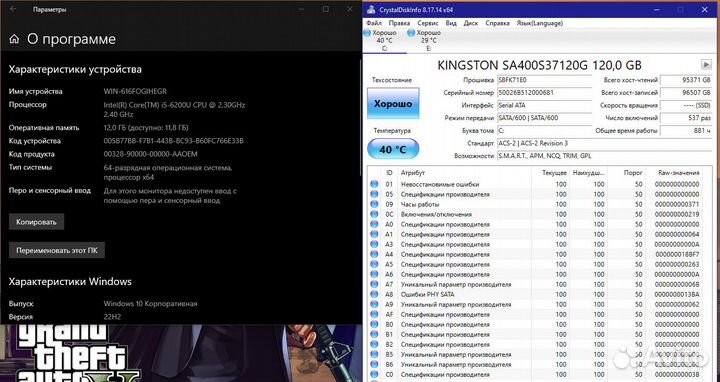720x382 pixels.
Task: Click the Скорость вращения SSD value
Action: (x=686, y=105)
